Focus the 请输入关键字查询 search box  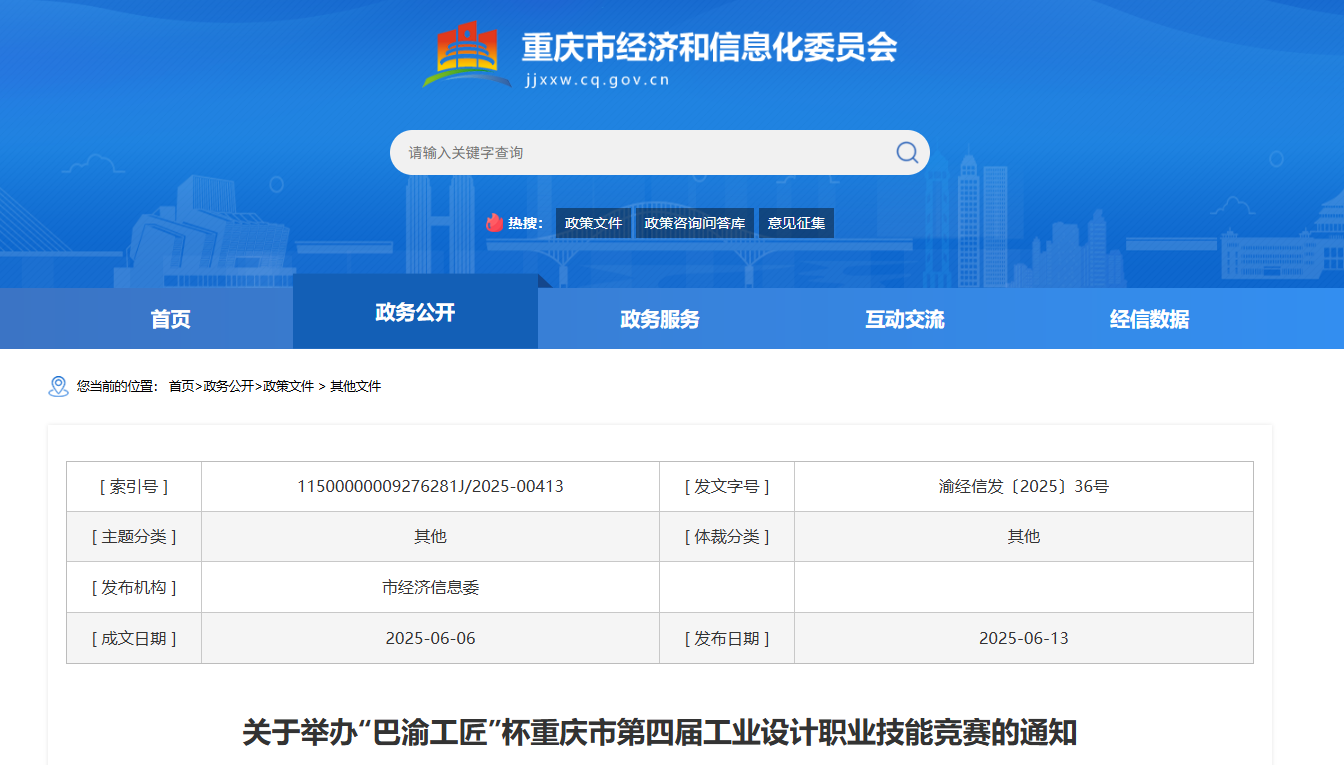(x=640, y=153)
